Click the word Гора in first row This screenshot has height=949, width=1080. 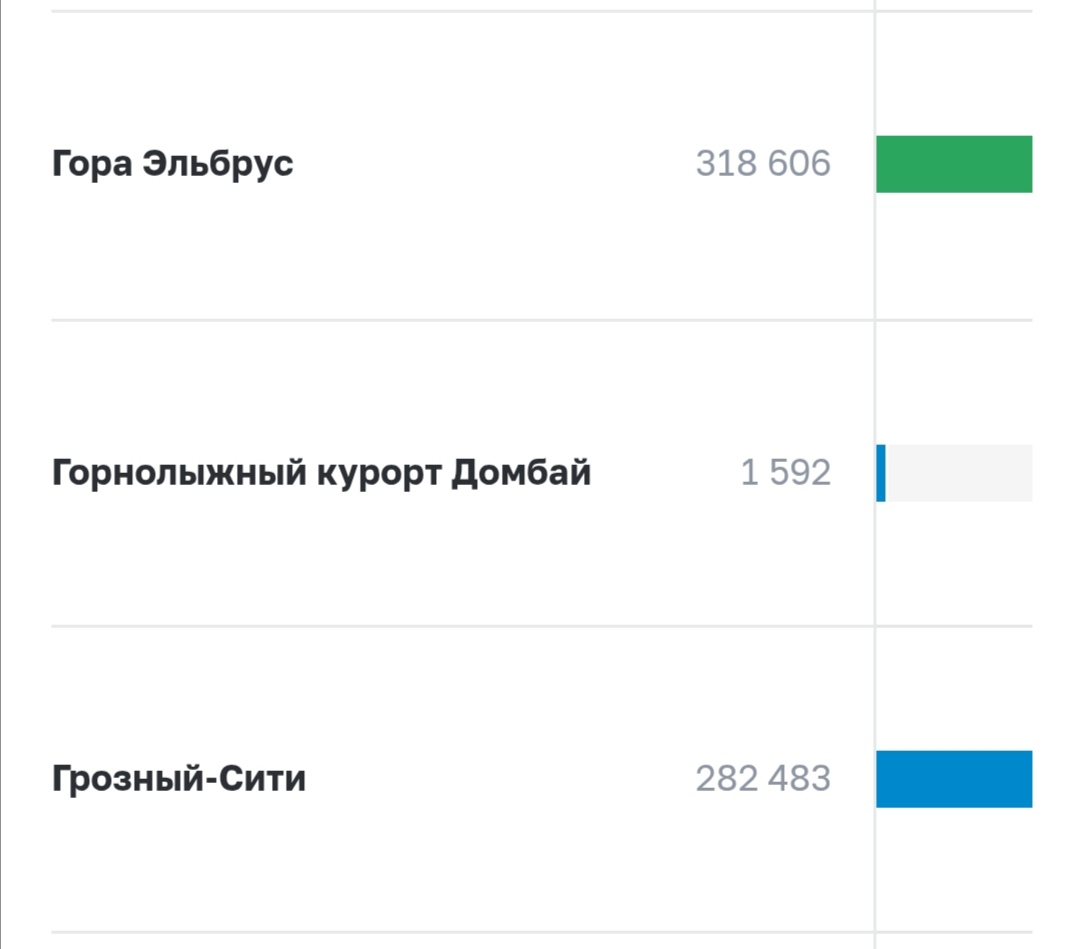[92, 163]
